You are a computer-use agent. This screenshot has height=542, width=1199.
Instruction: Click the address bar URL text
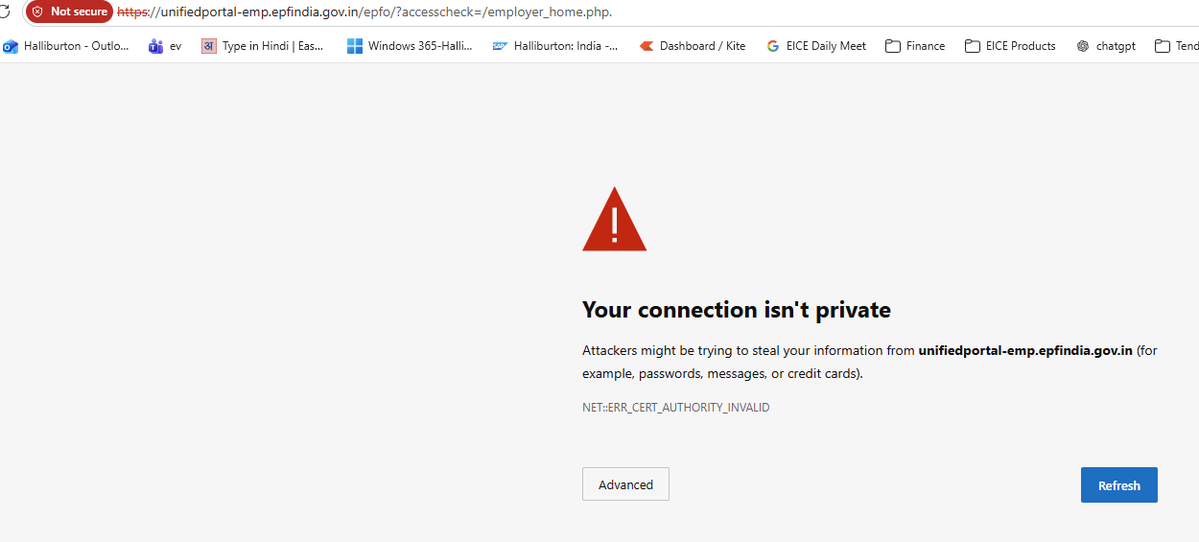pos(364,11)
